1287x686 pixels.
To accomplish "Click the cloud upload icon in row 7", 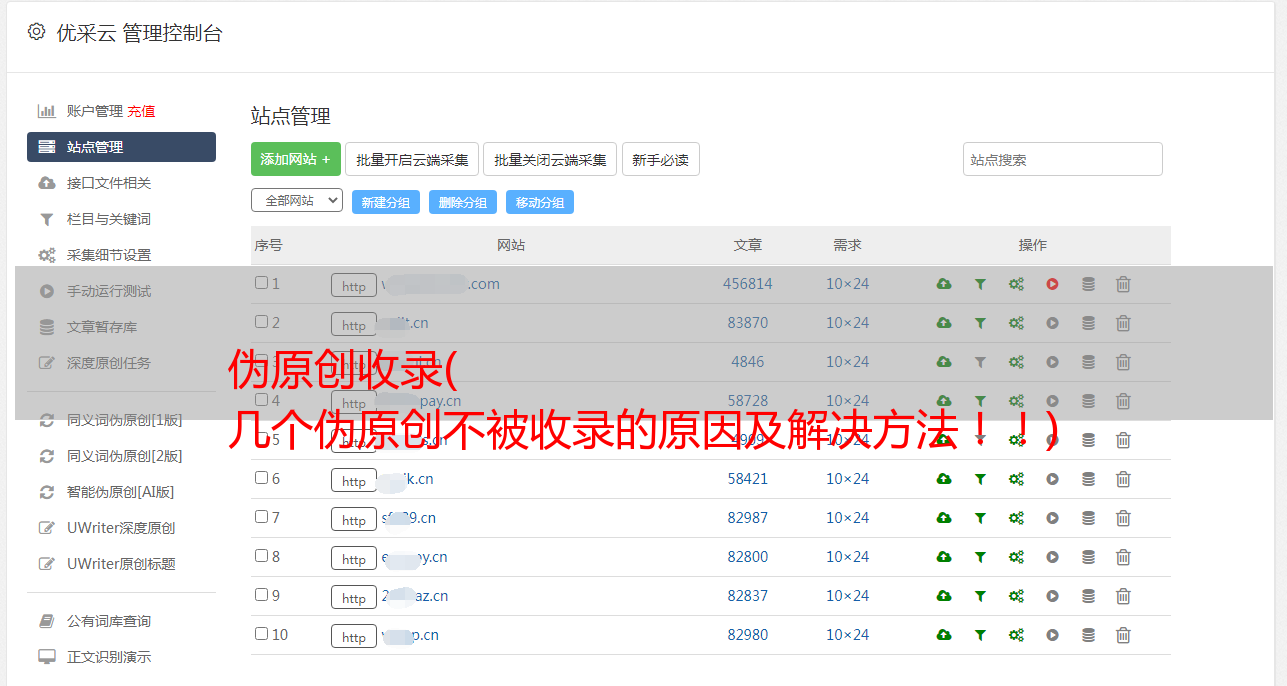I will [944, 518].
